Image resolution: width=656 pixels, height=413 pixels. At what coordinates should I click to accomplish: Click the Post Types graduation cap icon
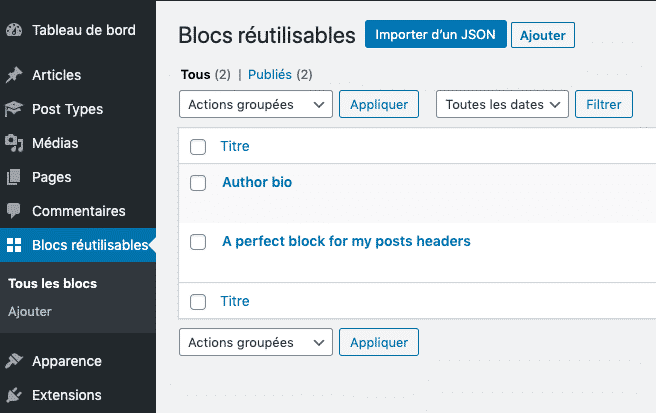click(14, 109)
